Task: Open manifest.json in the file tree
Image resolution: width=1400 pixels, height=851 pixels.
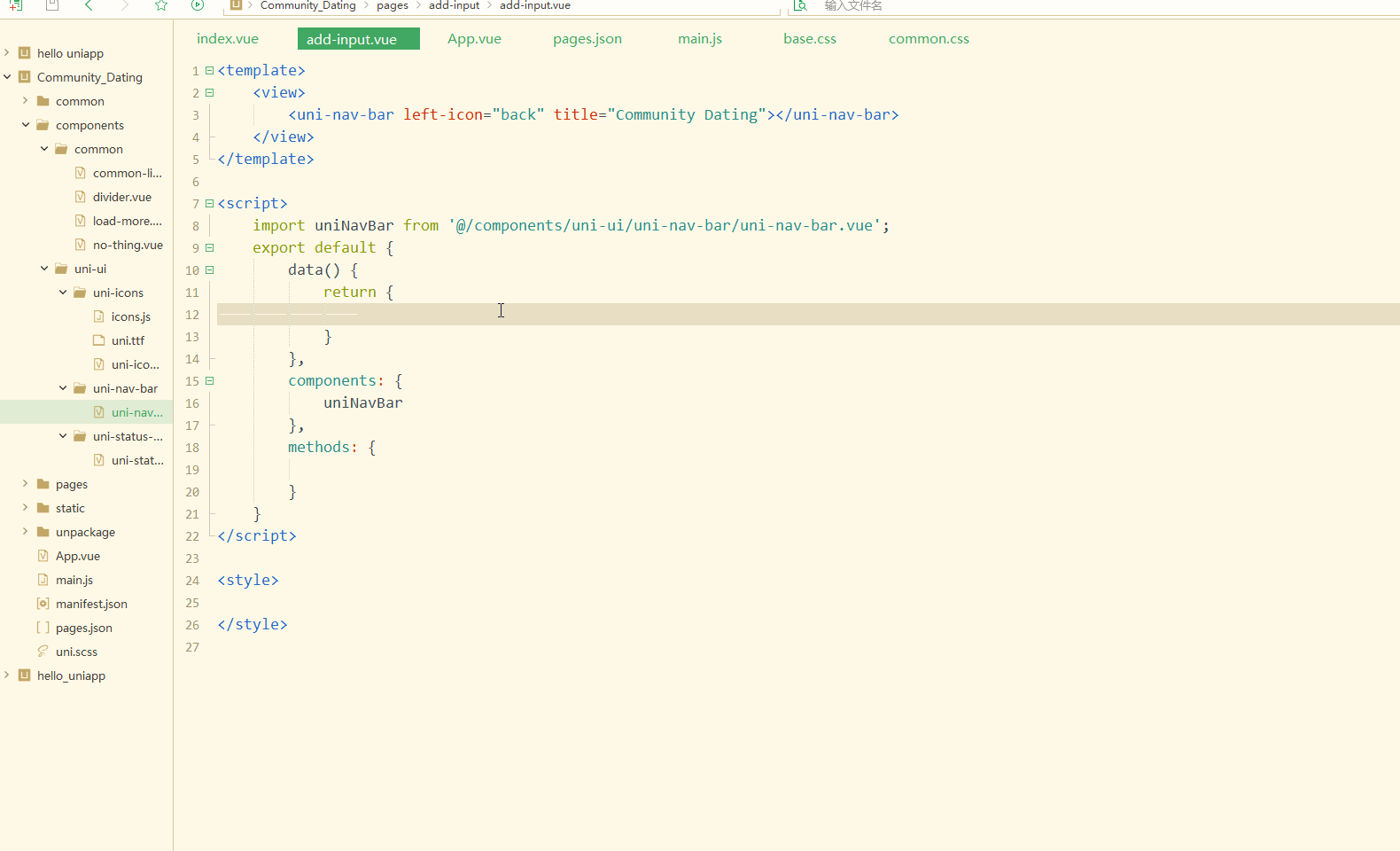Action: point(91,604)
